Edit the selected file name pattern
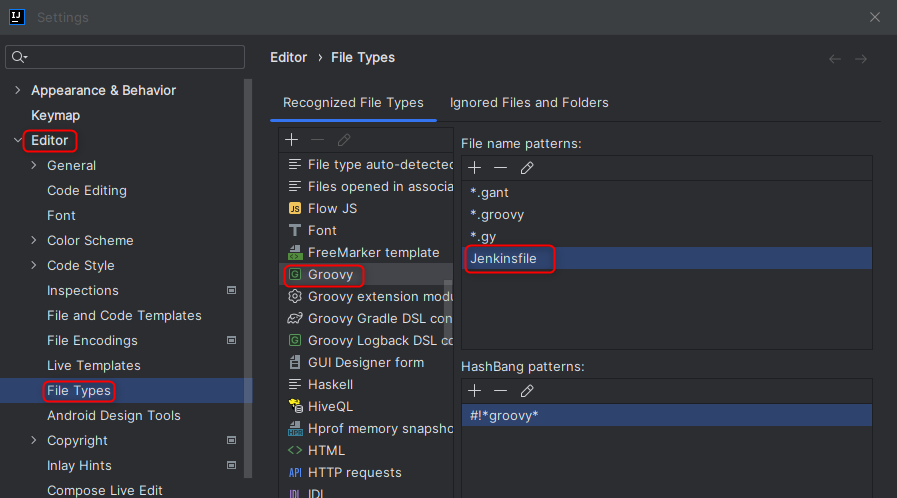 (527, 168)
